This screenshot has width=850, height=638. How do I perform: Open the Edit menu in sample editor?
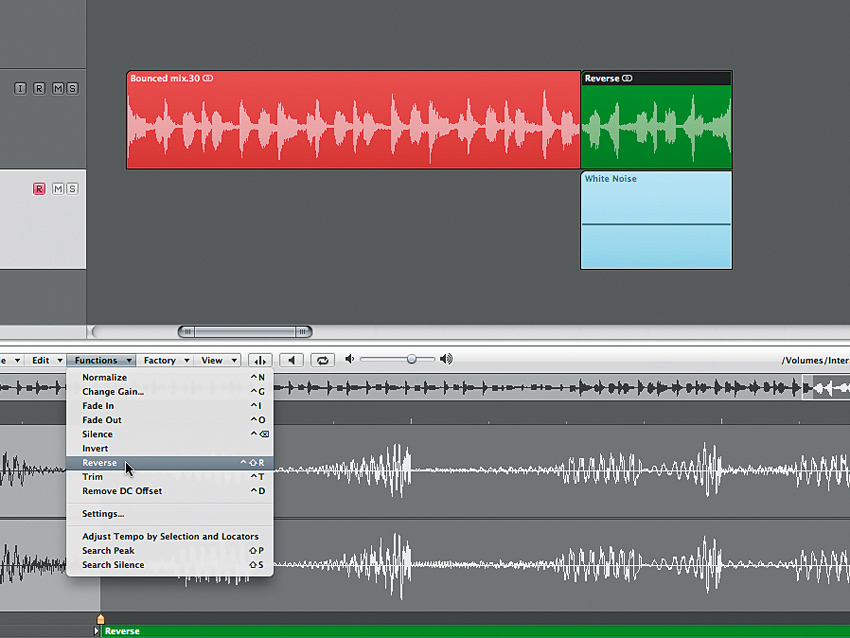[x=46, y=360]
